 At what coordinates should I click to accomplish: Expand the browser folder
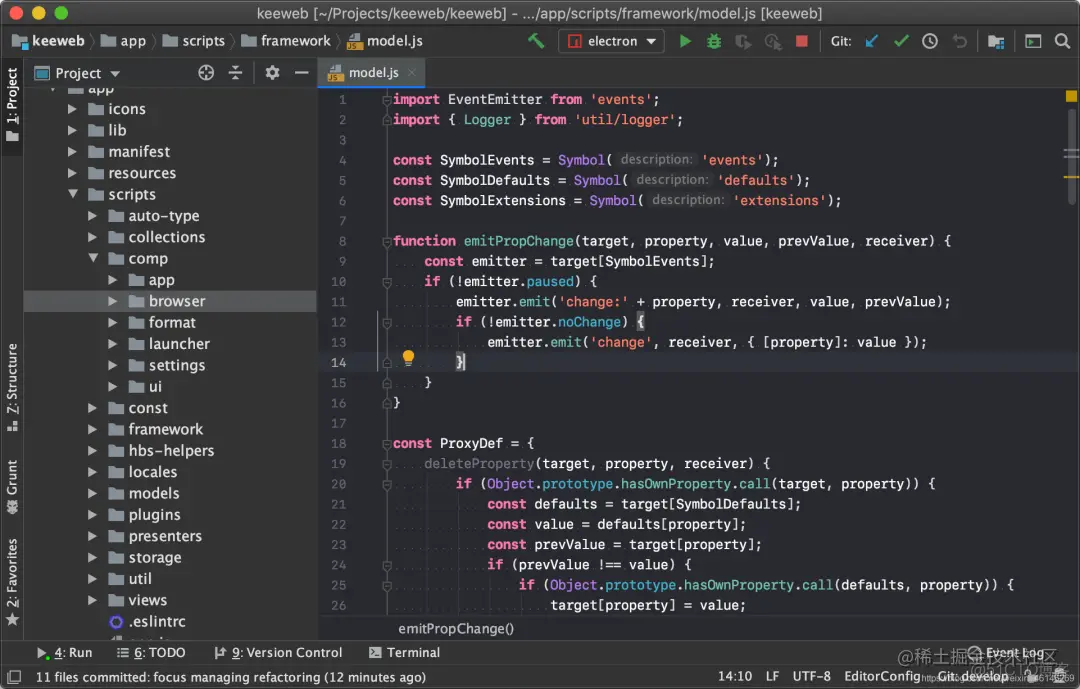(x=113, y=301)
